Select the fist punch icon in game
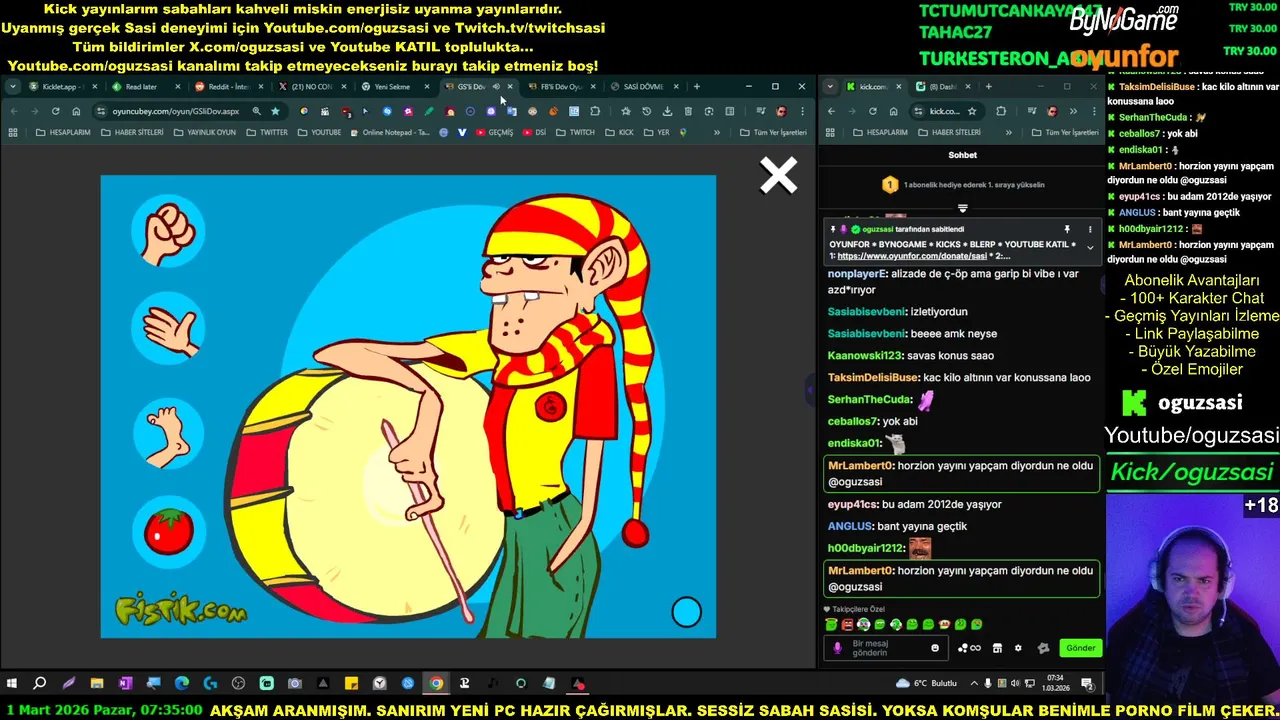The height and width of the screenshot is (720, 1280). click(x=168, y=233)
